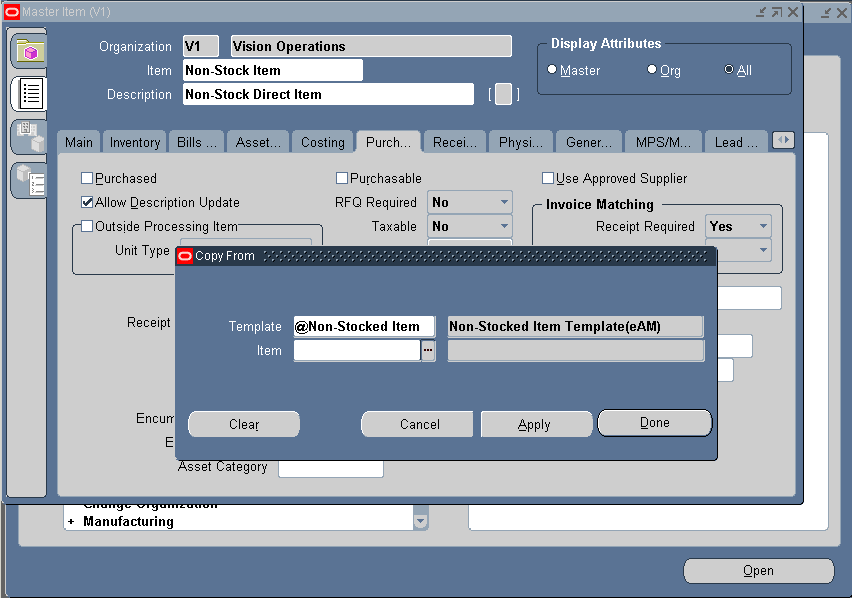
Task: Open the RFQ Required dropdown
Action: pos(469,202)
